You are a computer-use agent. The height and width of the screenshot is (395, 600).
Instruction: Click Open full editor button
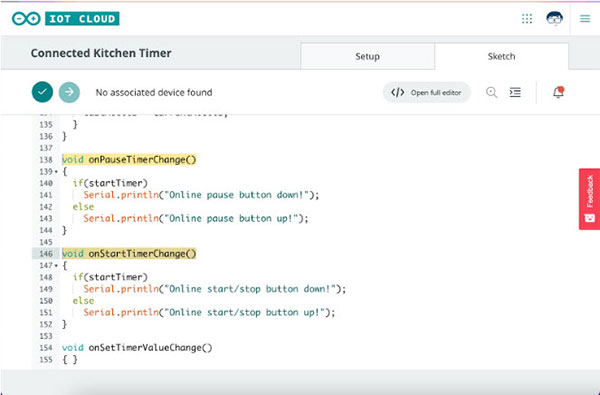(x=427, y=93)
